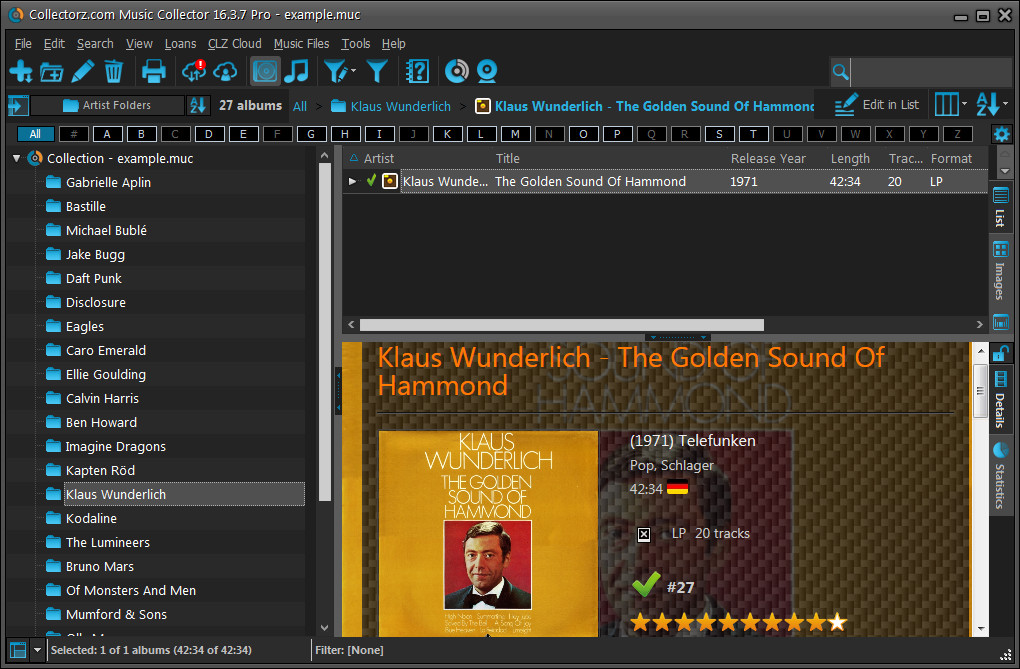
Task: Open the CLZ Cloud menu
Action: tap(234, 44)
